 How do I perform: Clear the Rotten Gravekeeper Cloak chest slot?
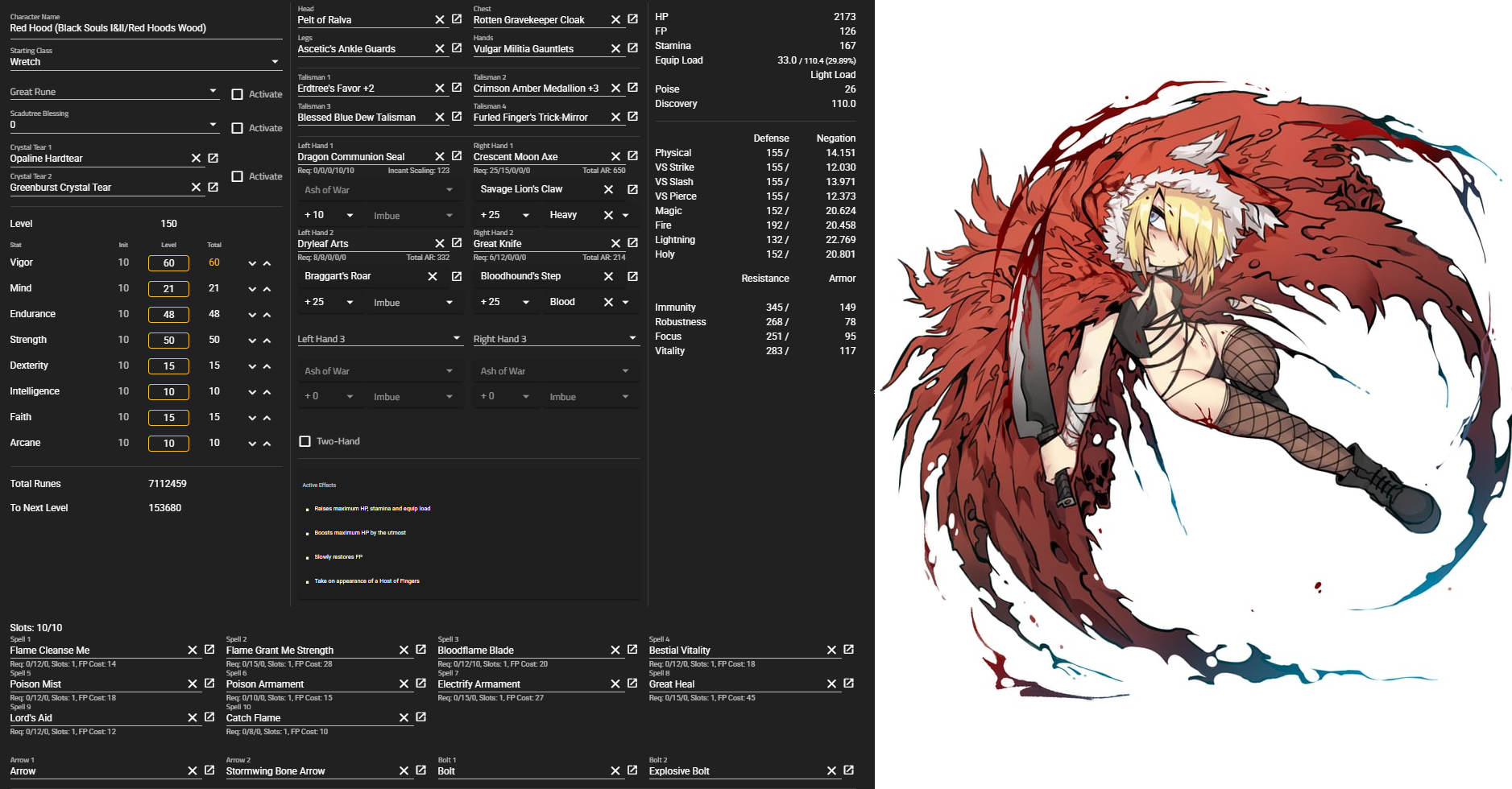(615, 19)
